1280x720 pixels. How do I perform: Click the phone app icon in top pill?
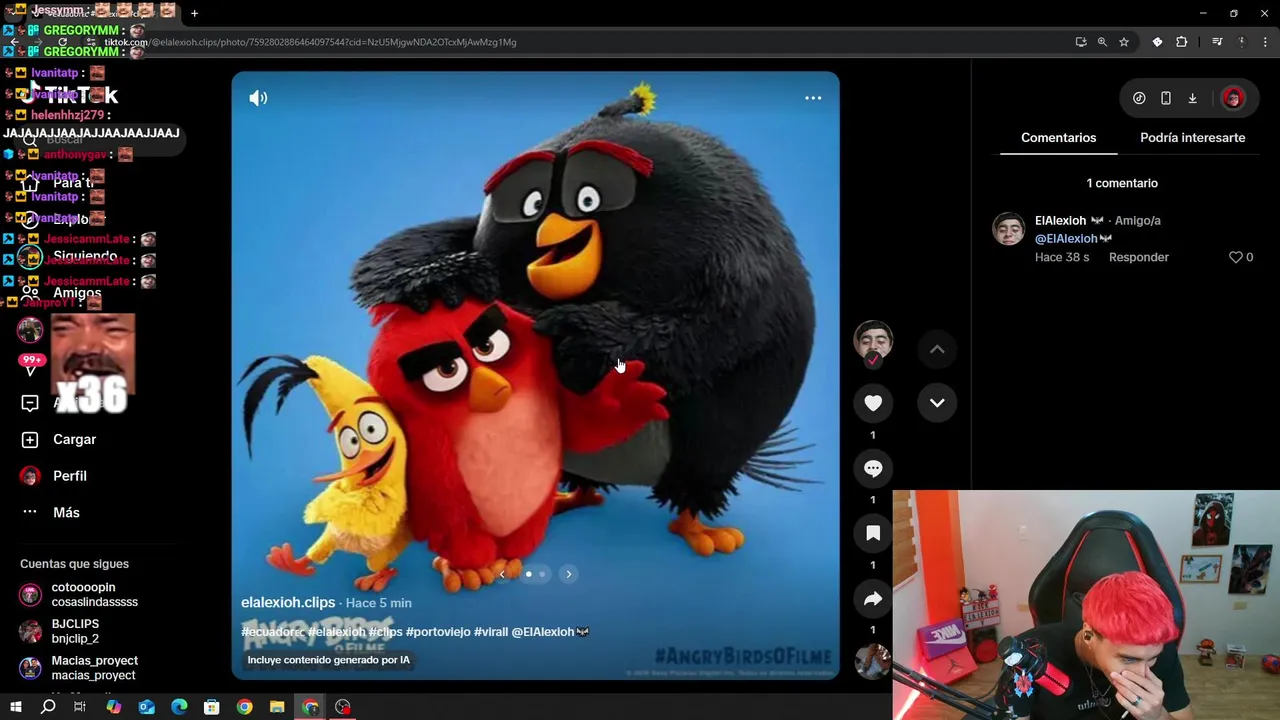tap(1166, 98)
